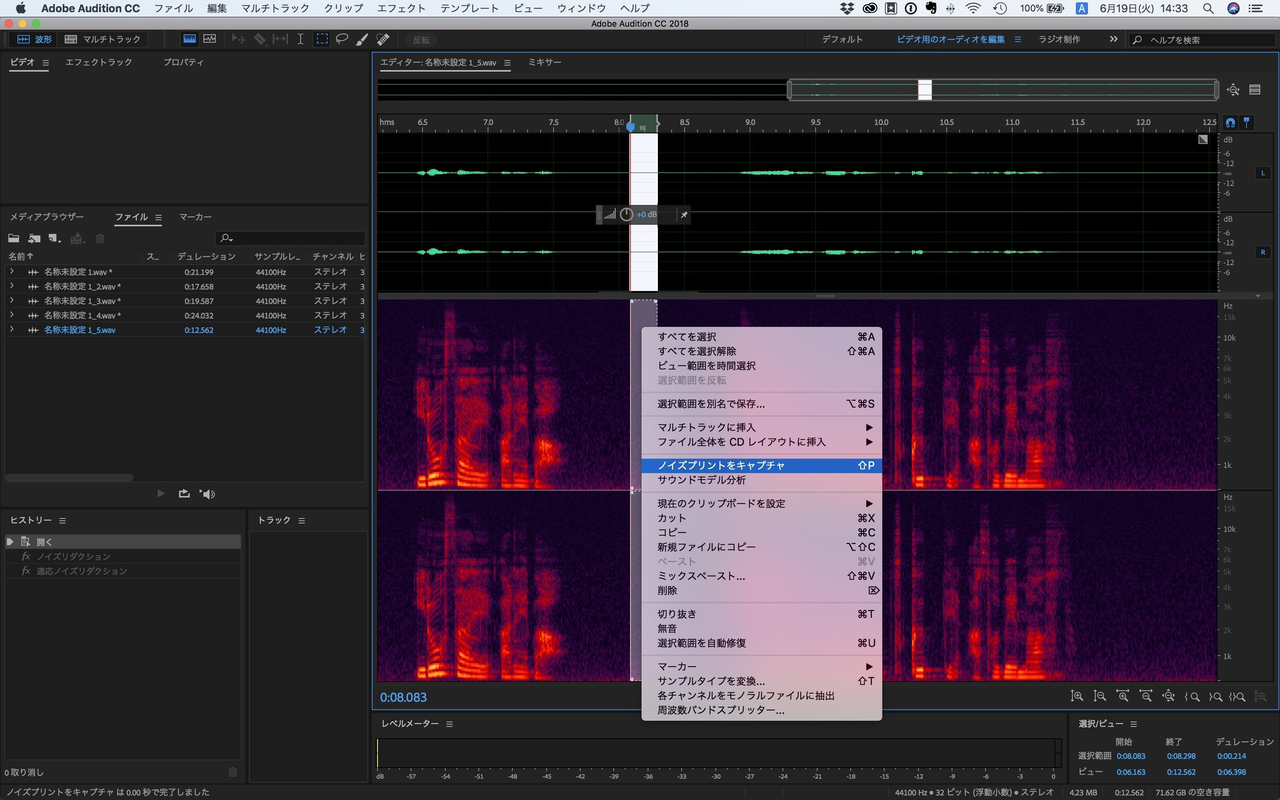The width and height of the screenshot is (1280, 800).
Task: Choose すべてを選択 in context menu
Action: click(x=762, y=337)
